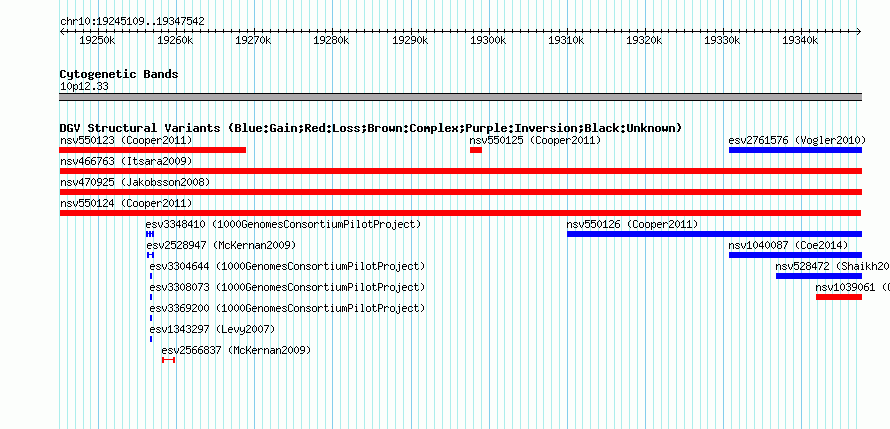
Task: Click the DGV Structural Variants track title
Action: point(371,128)
